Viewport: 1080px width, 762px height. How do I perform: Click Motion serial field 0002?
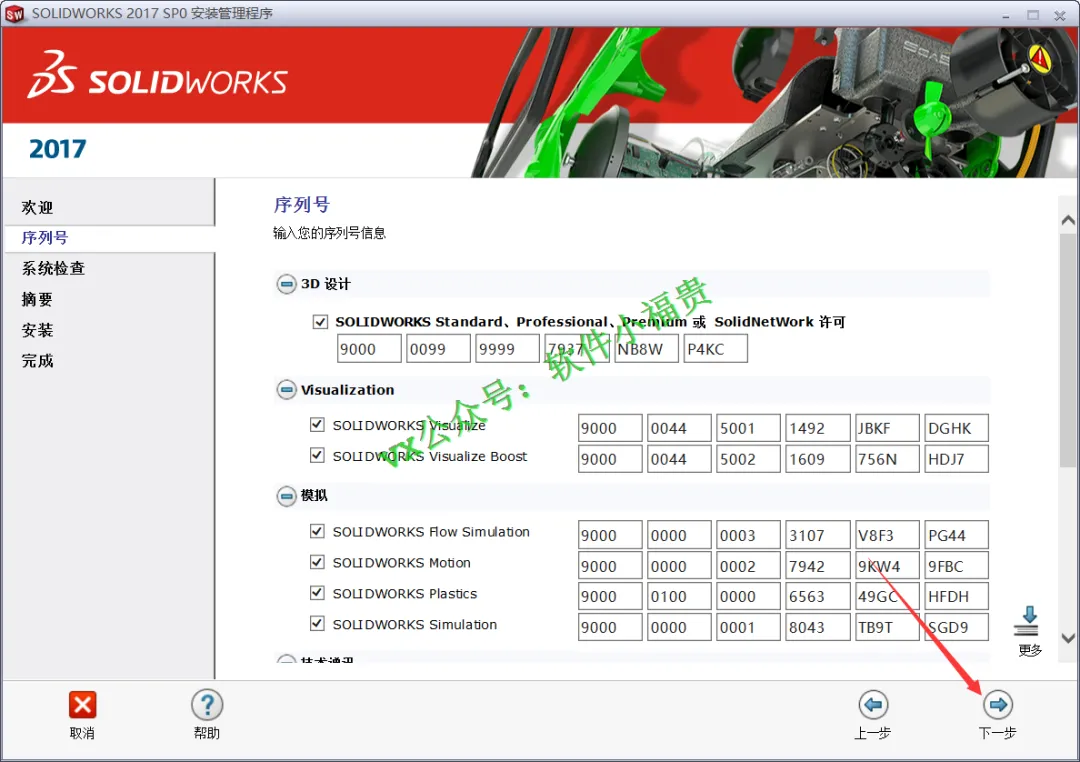click(748, 566)
